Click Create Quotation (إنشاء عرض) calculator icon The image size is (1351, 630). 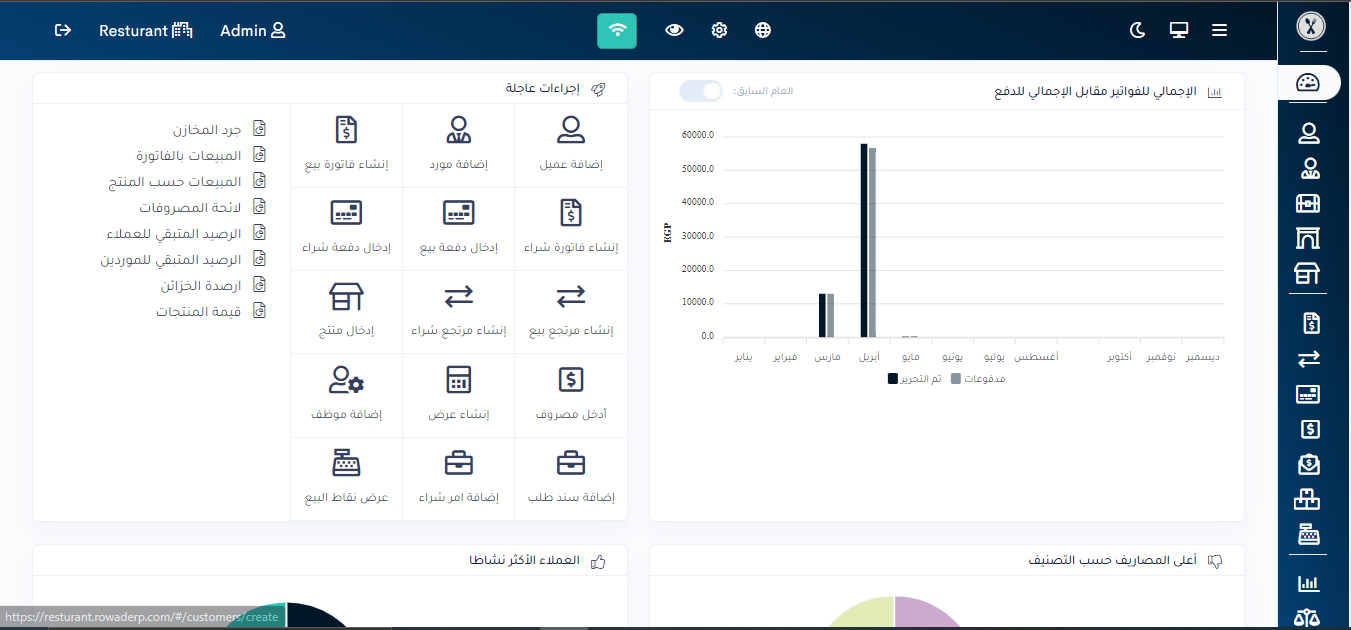click(x=458, y=380)
